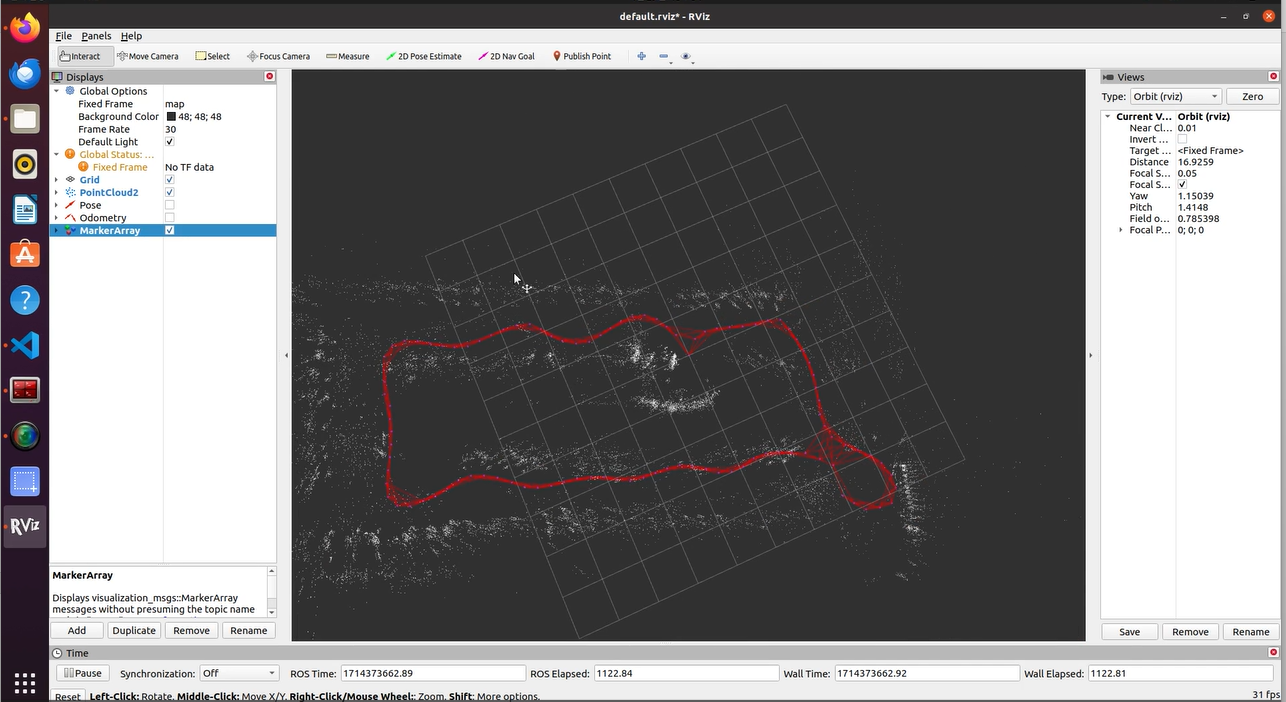Screen dimensions: 1286x702
Task: Enable the Odometry display checkbox
Action: (169, 217)
